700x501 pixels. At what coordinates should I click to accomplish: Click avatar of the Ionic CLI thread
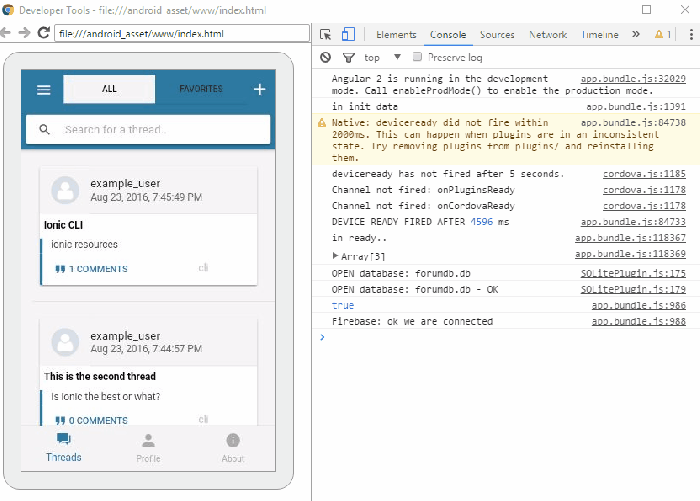click(x=66, y=190)
